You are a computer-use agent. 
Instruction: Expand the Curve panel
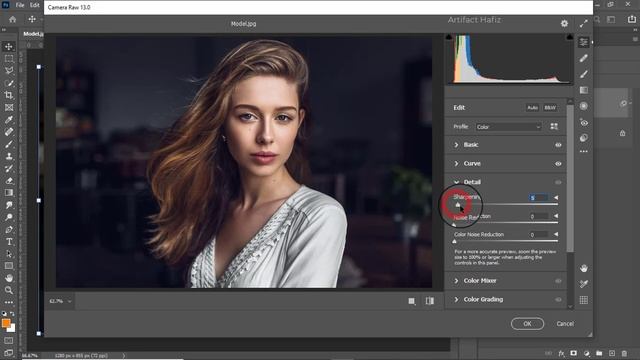pos(456,164)
